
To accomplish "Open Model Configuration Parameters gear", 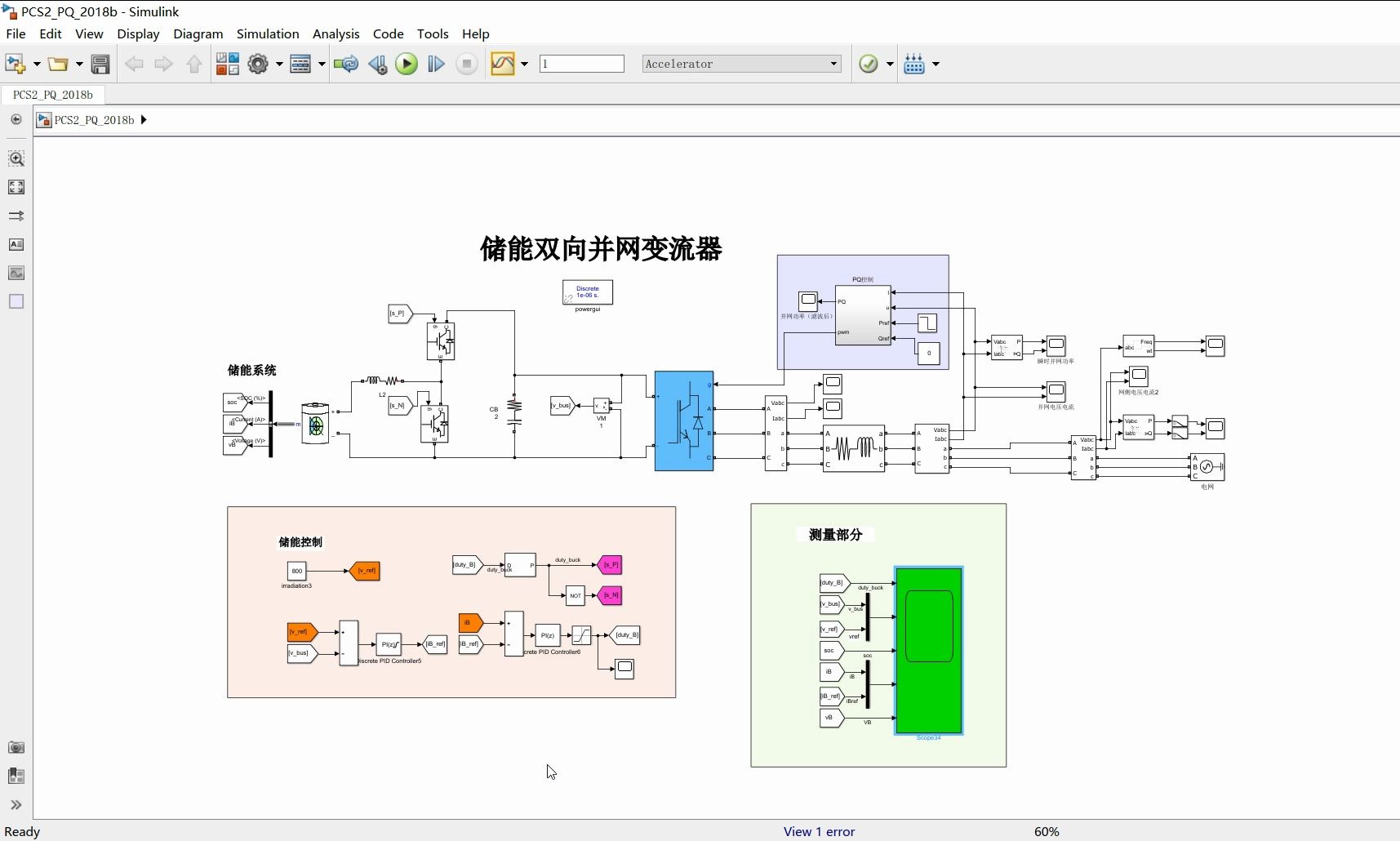I will tap(258, 64).
